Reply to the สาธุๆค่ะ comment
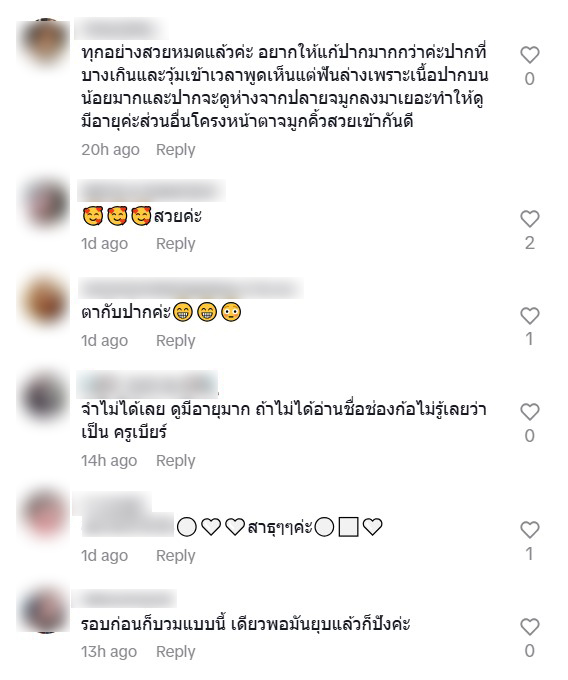 (176, 556)
